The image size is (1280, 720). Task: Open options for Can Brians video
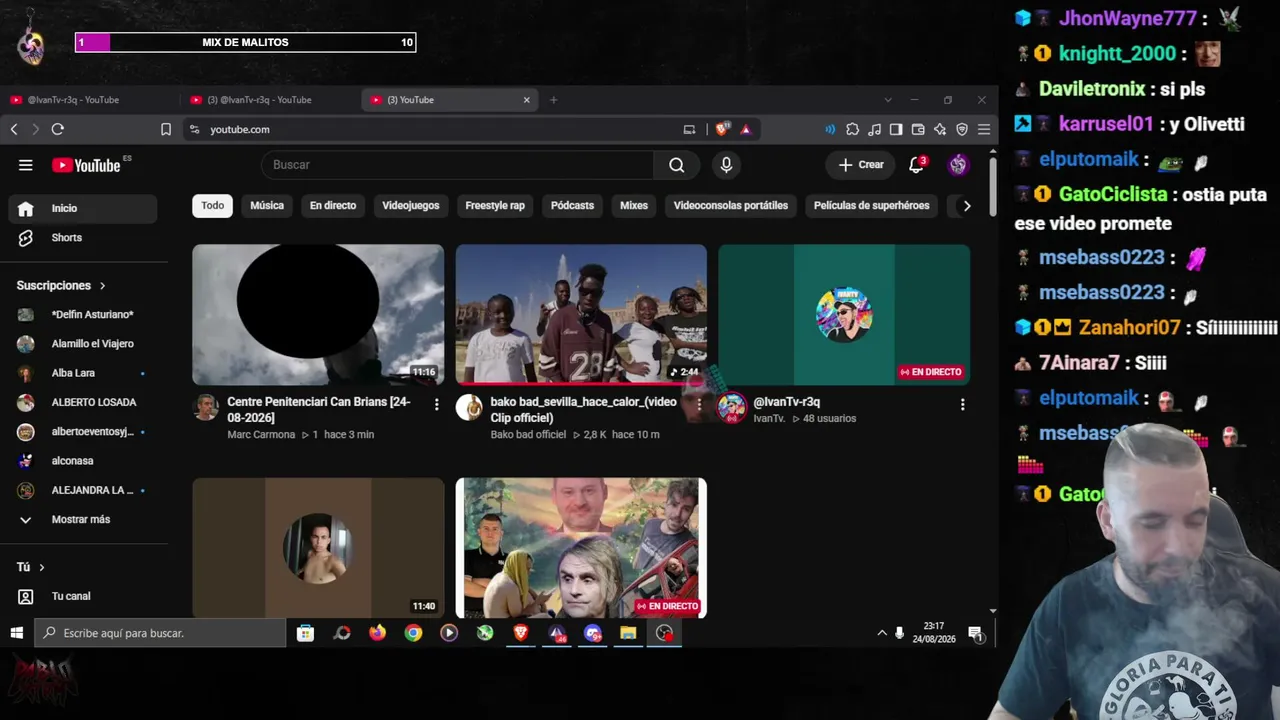tap(436, 404)
